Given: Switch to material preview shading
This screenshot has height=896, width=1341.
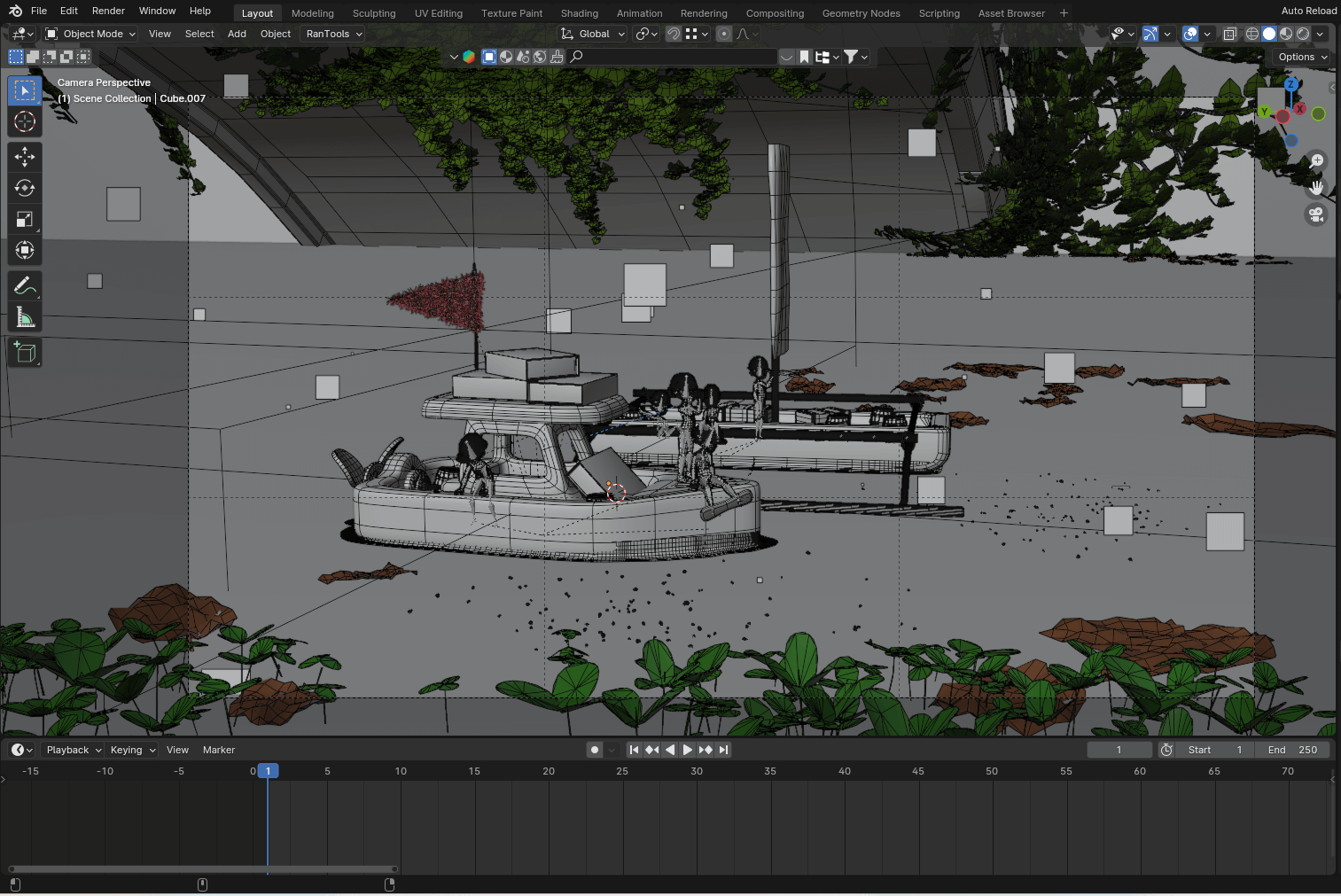Looking at the screenshot, I should (1286, 34).
